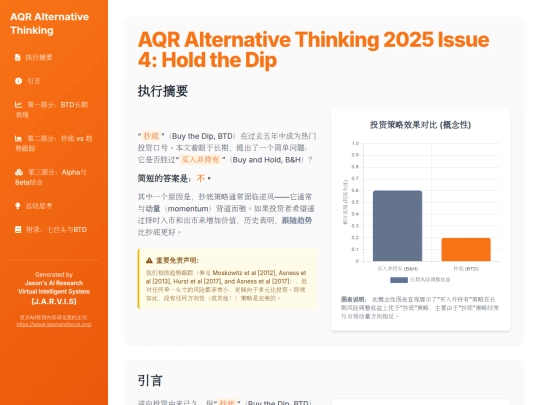Toggle the 长期风险调整收益 chart legend
The image size is (540, 405).
click(x=420, y=280)
